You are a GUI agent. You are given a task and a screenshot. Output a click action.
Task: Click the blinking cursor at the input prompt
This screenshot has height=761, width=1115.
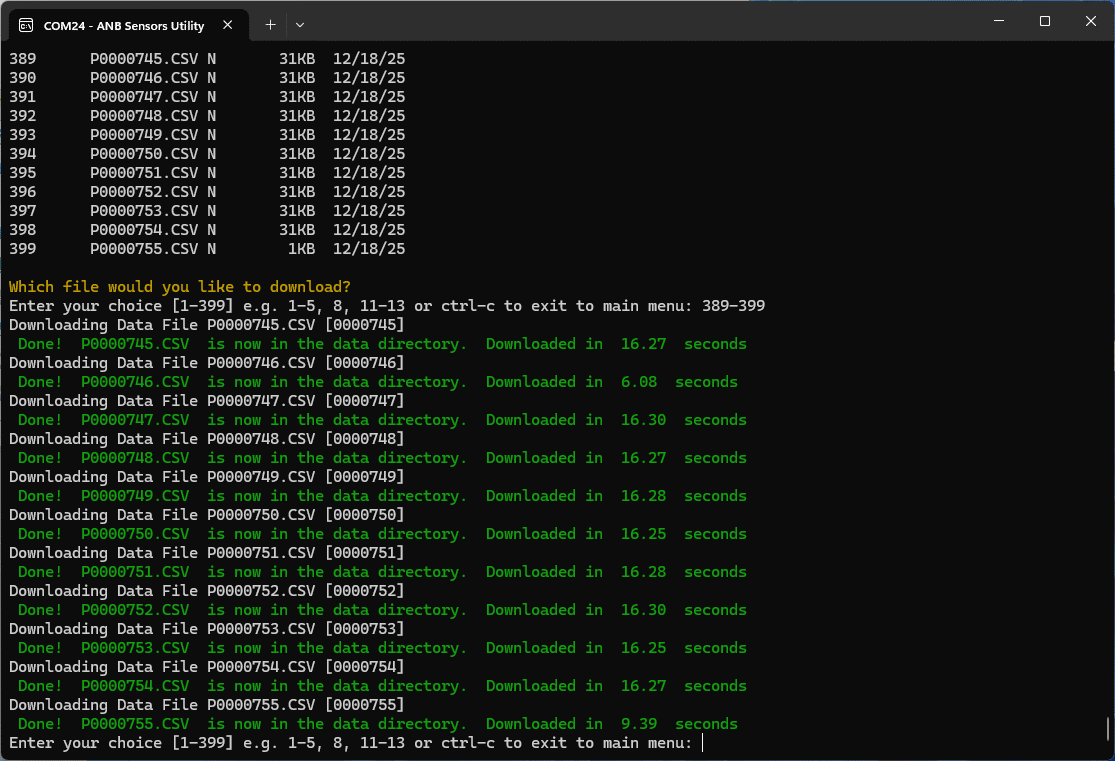coord(701,743)
